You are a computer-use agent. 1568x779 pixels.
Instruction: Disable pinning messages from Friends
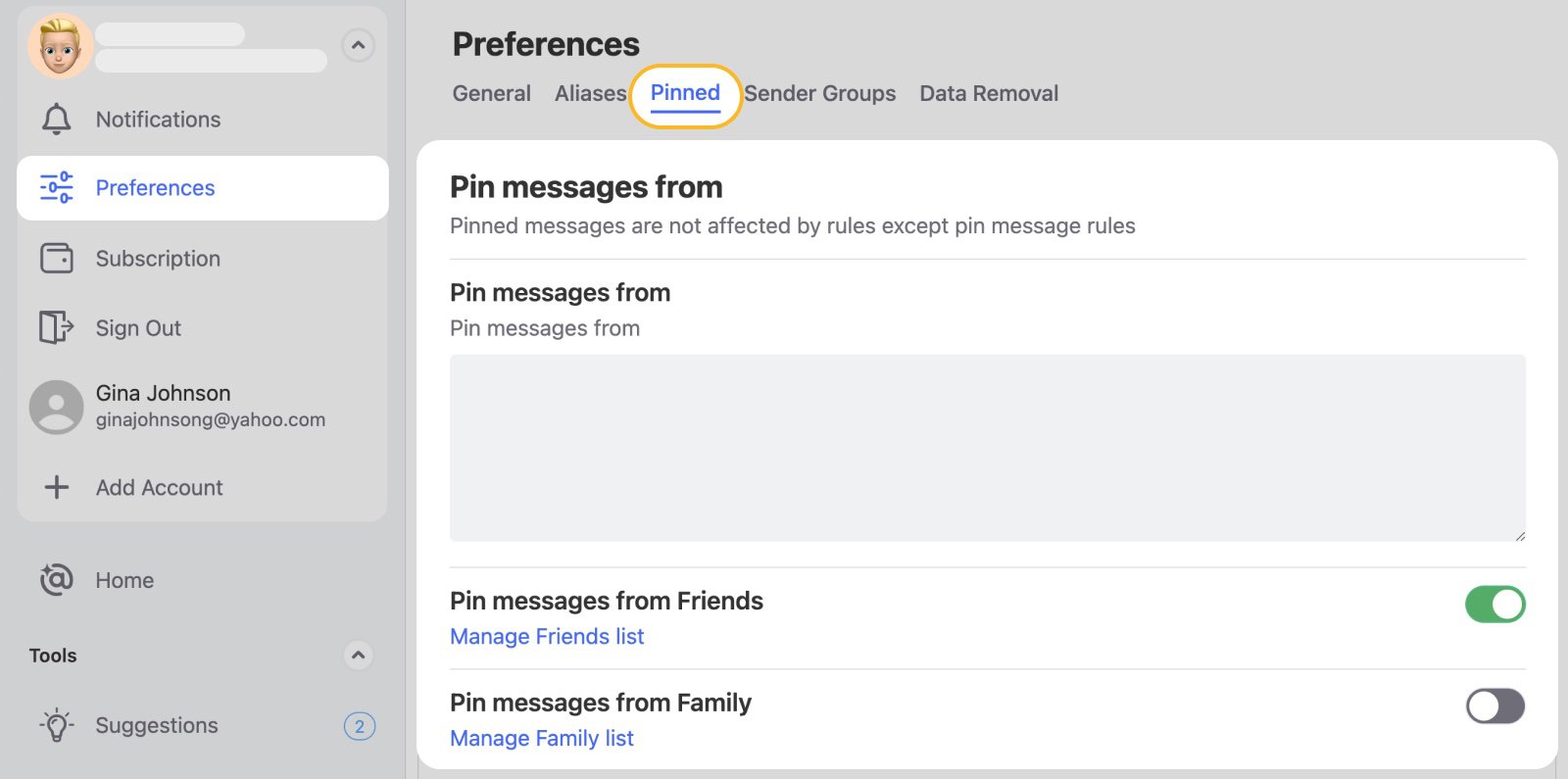[1494, 604]
